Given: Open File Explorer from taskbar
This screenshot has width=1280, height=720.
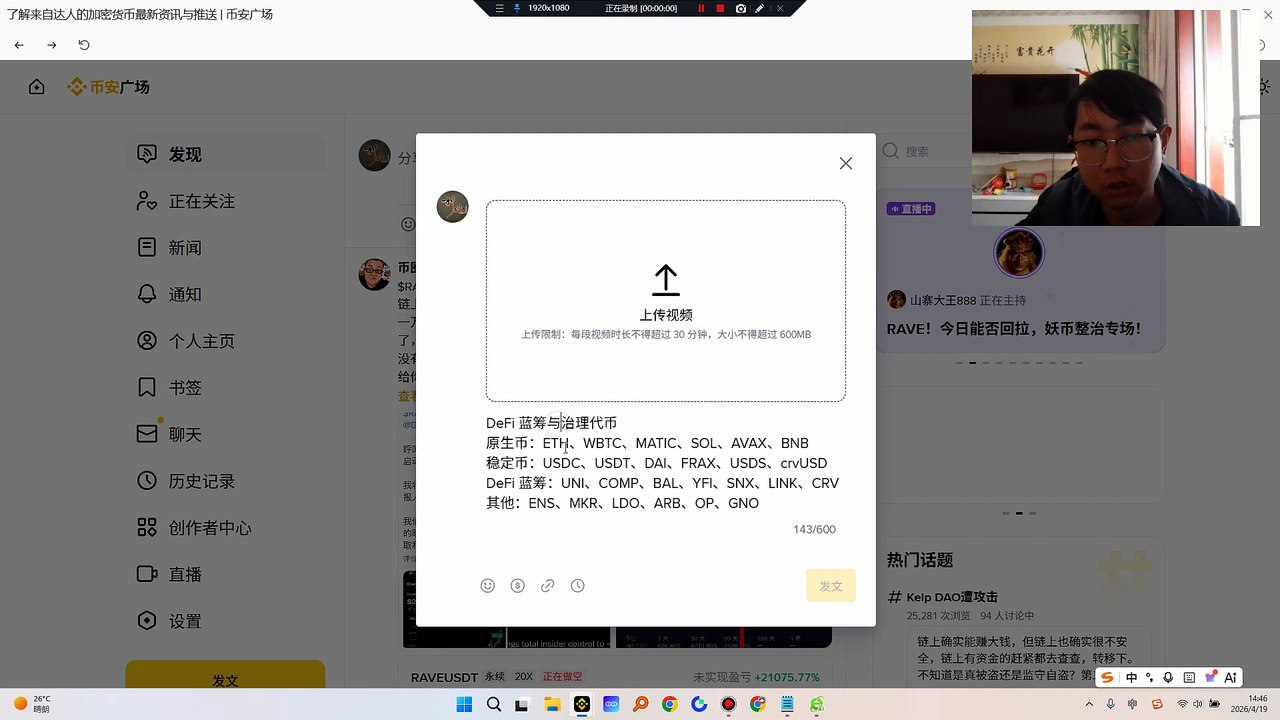Looking at the screenshot, I should (x=552, y=704).
